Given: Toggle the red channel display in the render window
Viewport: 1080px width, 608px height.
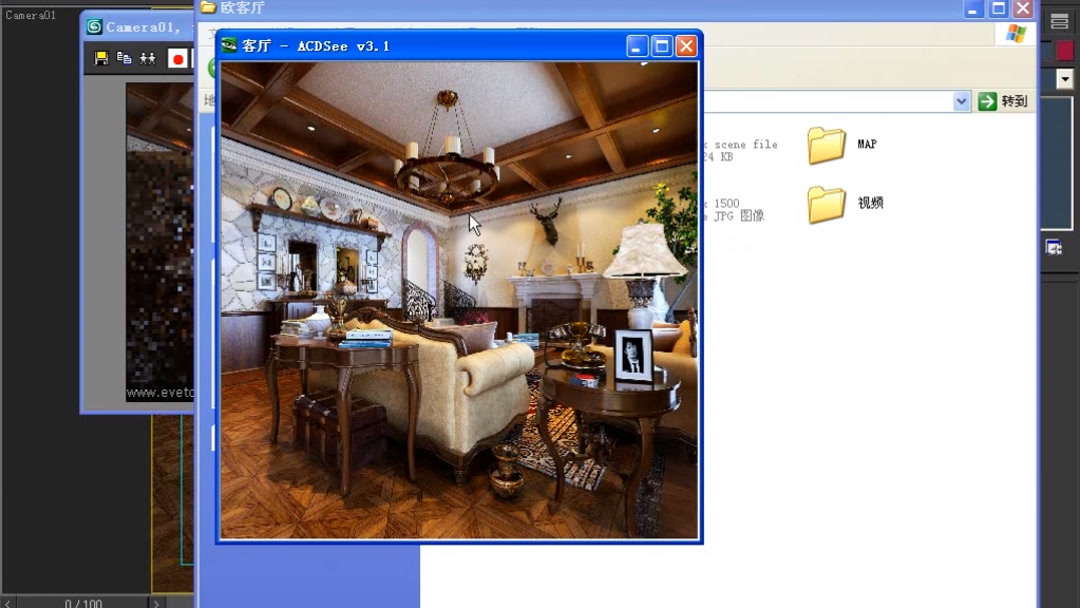Looking at the screenshot, I should tap(178, 59).
